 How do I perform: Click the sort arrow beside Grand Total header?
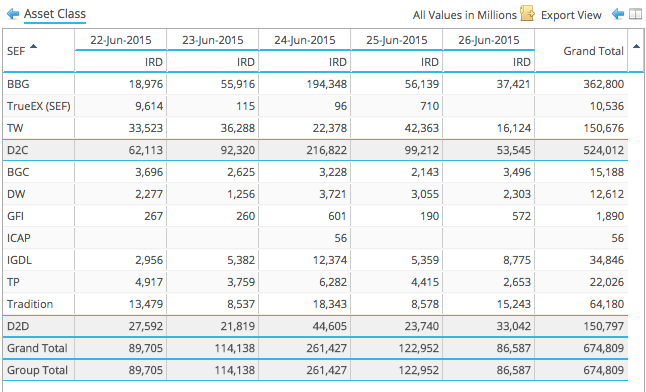[636, 46]
